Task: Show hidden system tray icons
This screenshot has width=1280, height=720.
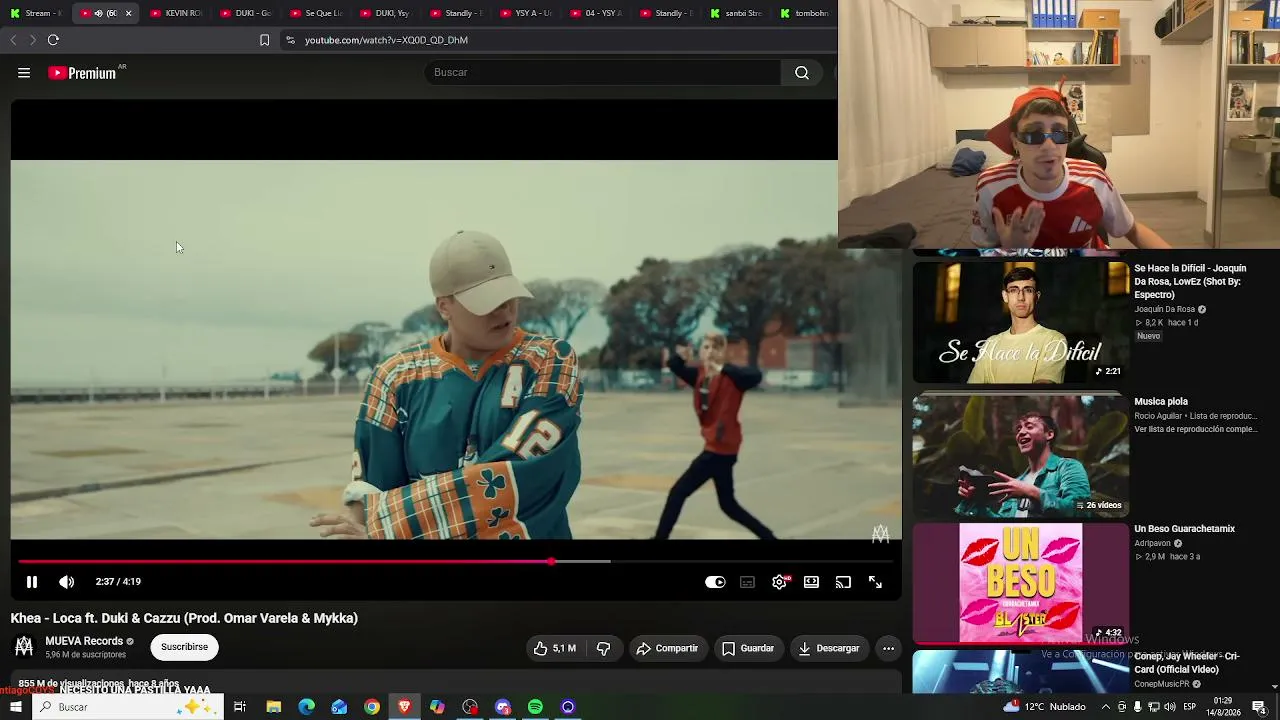Action: coord(1105,707)
